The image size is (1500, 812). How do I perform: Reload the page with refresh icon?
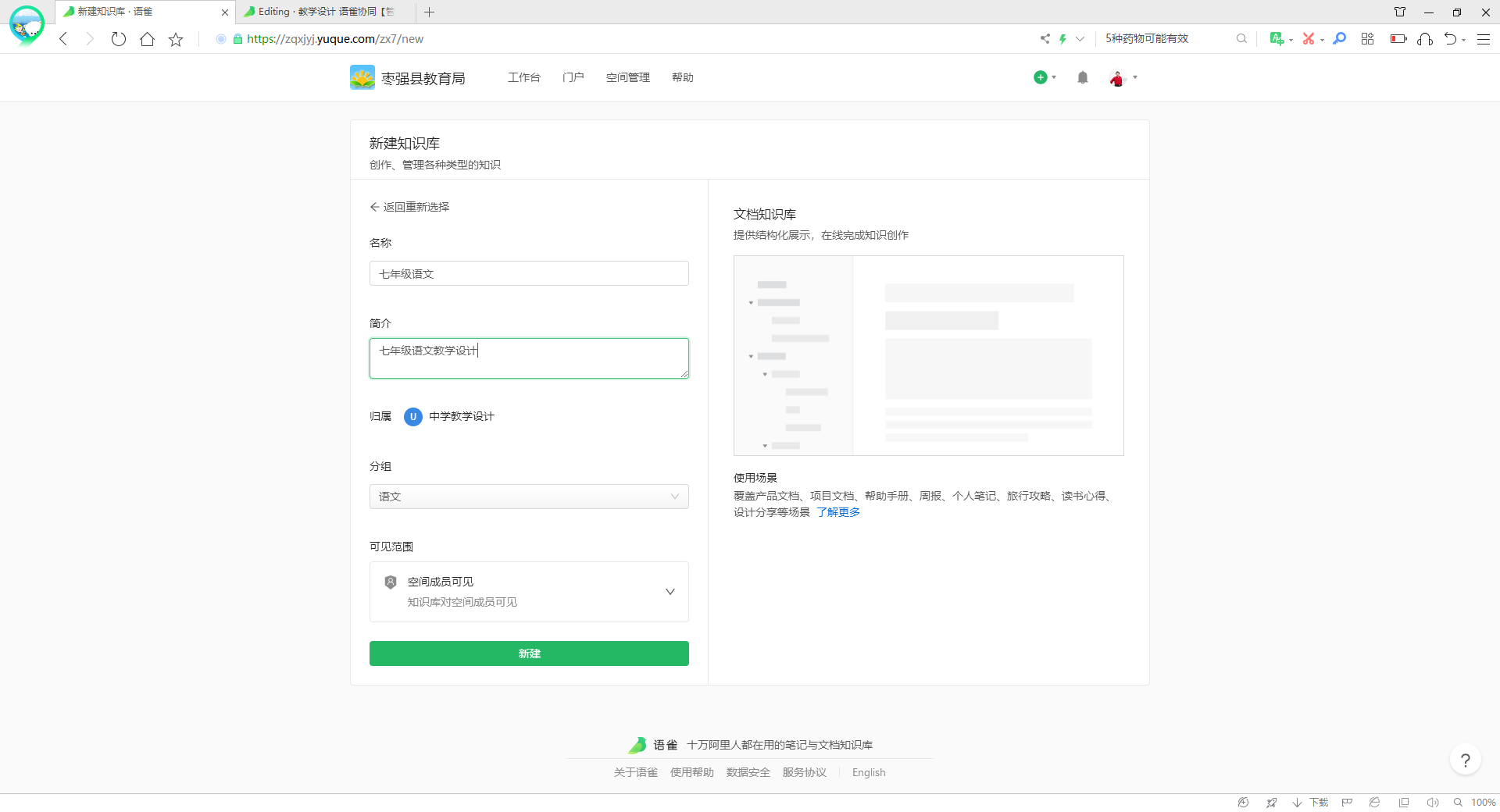click(x=118, y=39)
